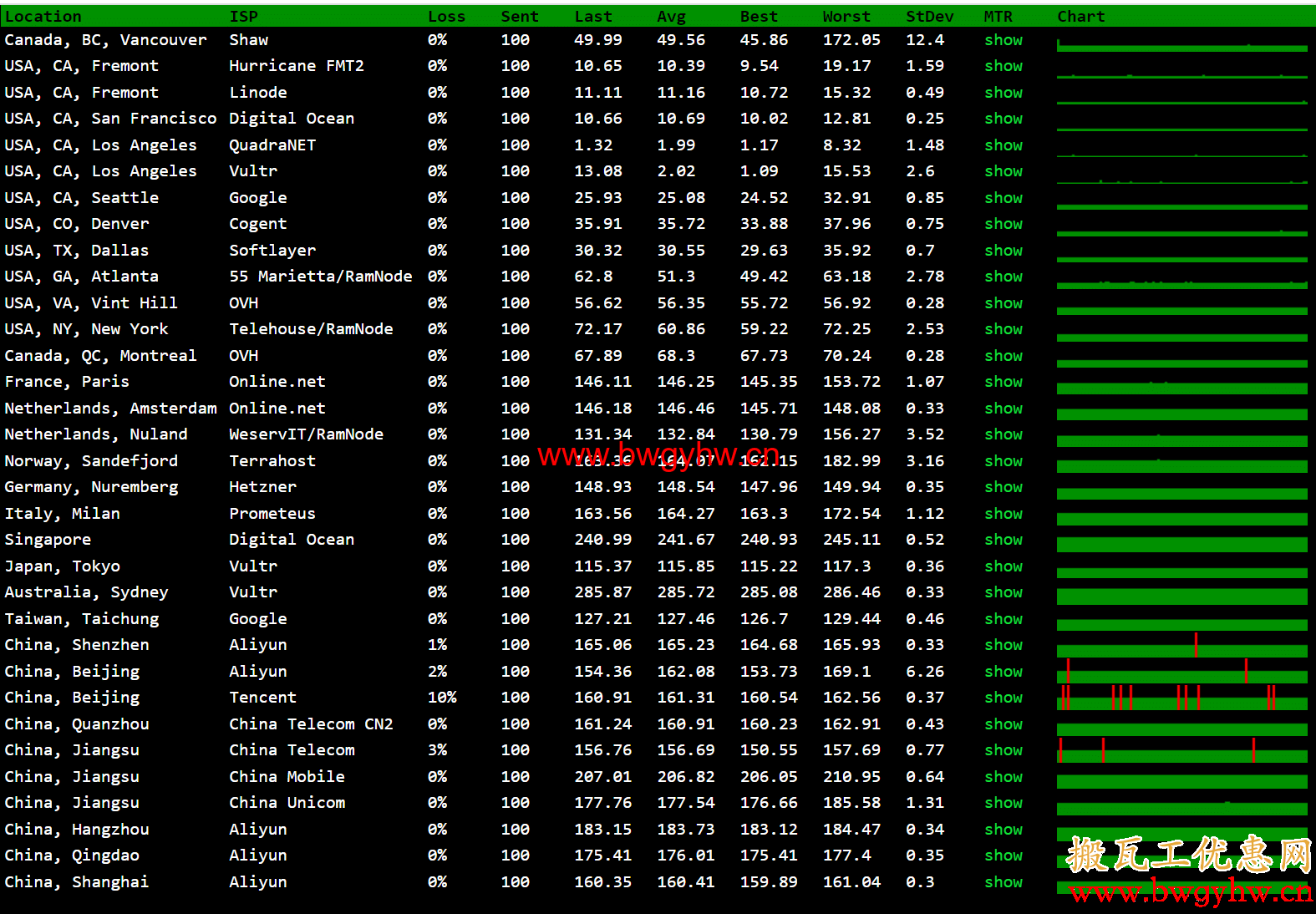Click show for France Paris Online.net

click(1004, 382)
